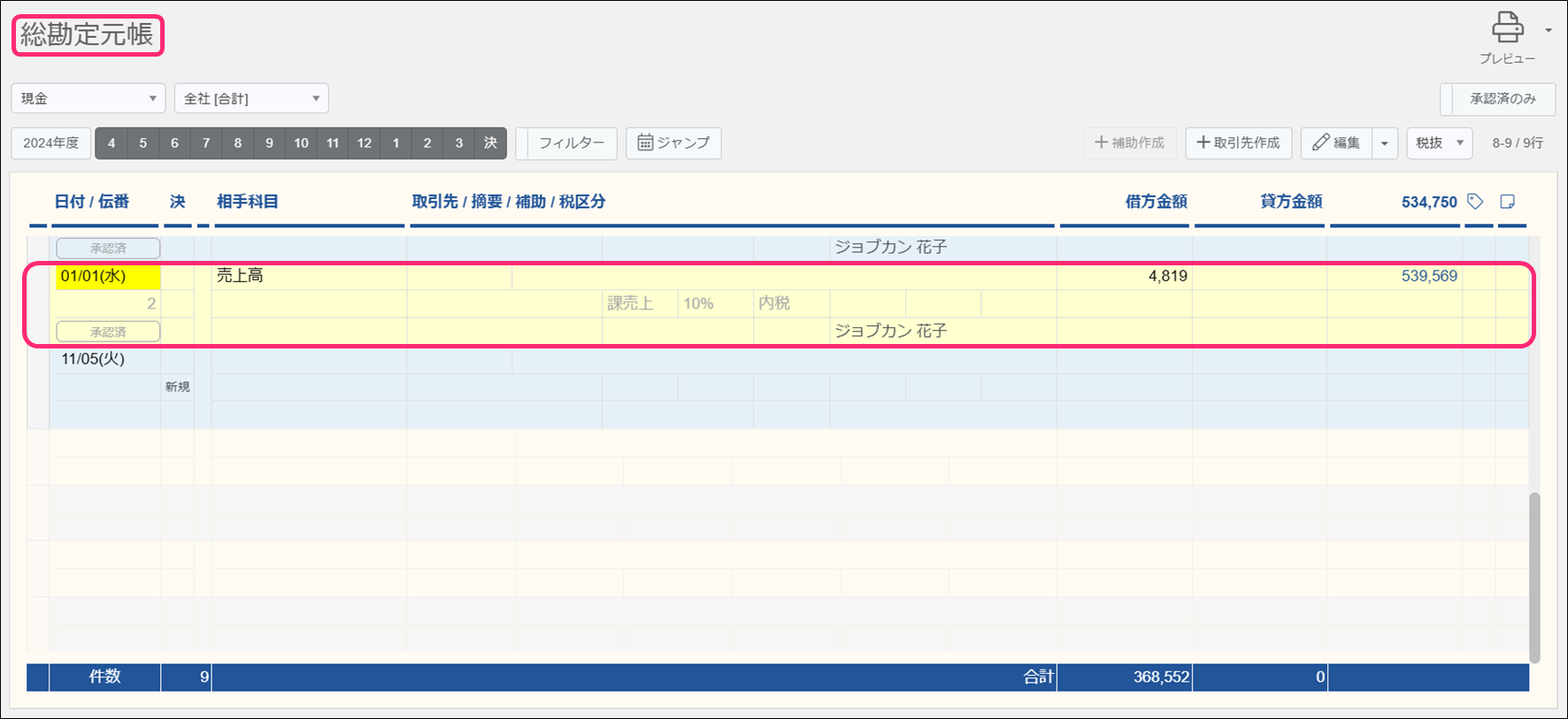Screen dimensions: 1568x719
Task: Open the Jump calendar button
Action: point(673,143)
